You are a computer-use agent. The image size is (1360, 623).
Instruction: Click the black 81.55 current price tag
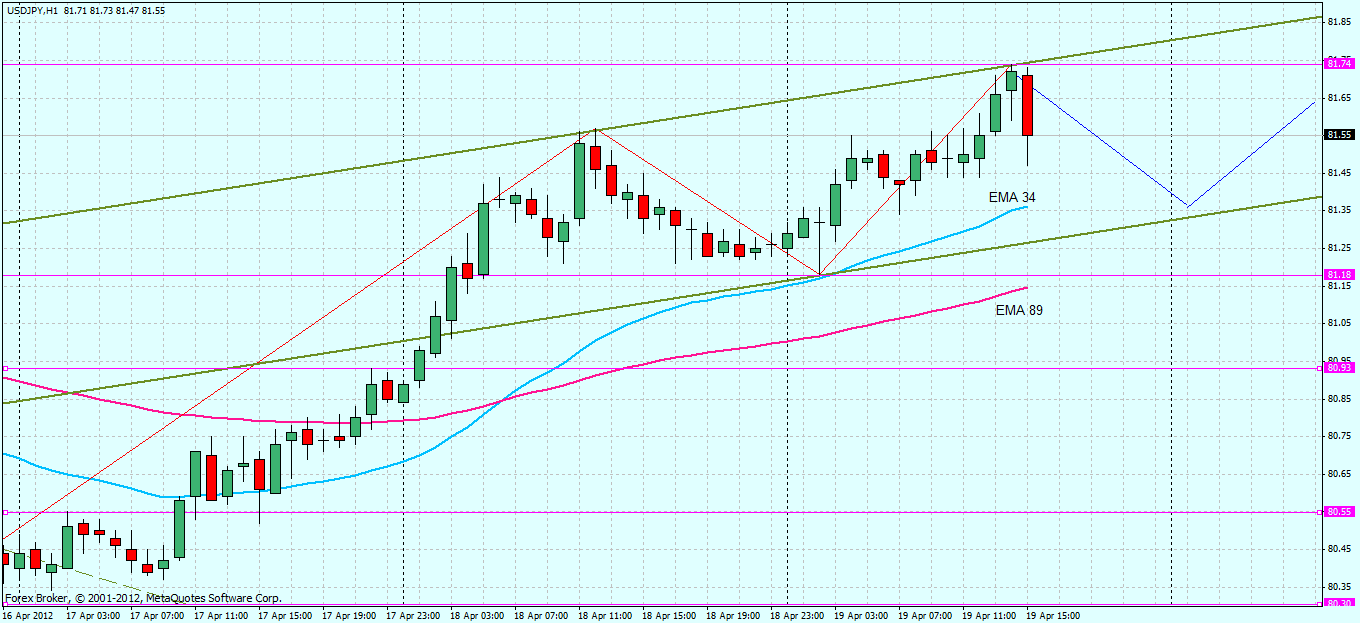(x=1340, y=134)
